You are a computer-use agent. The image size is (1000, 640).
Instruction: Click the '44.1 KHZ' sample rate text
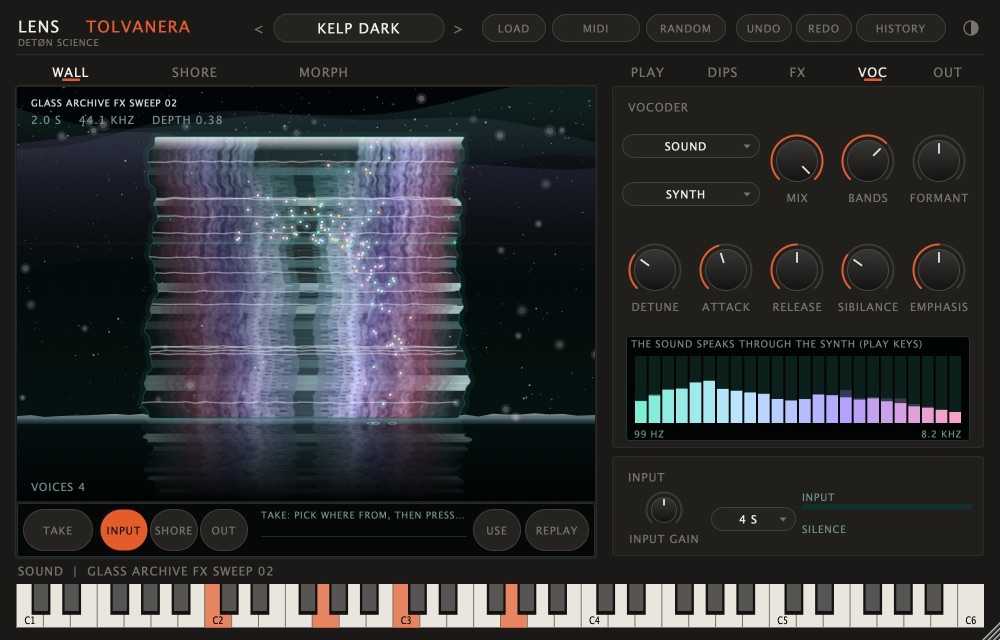[x=107, y=120]
